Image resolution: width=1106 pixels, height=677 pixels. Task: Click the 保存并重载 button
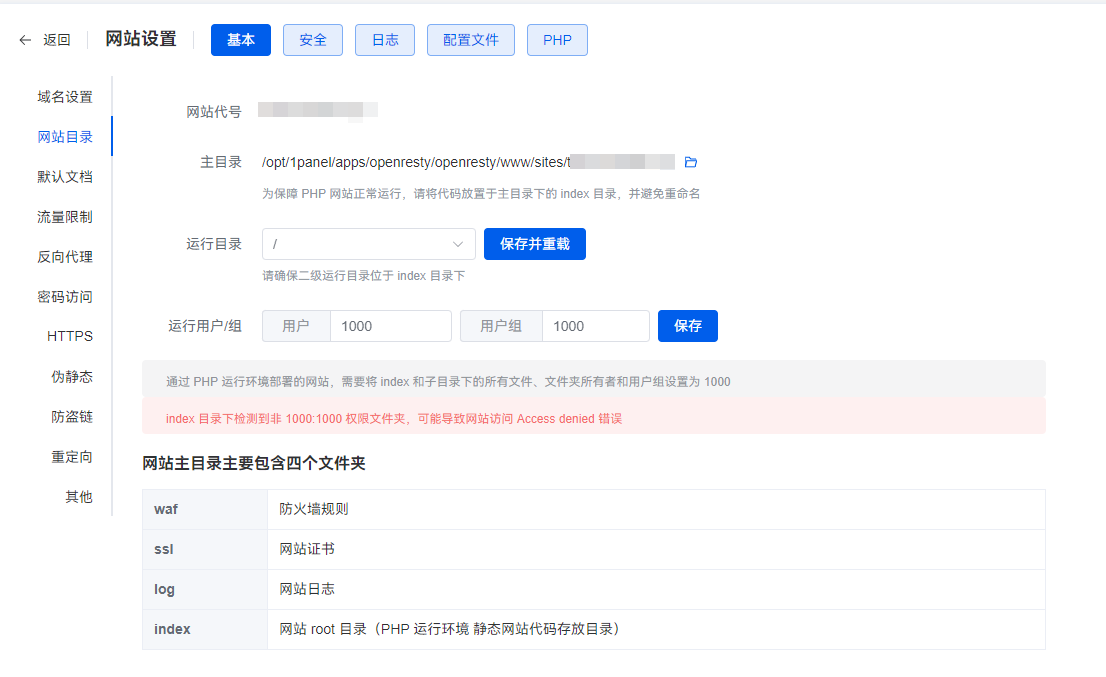(x=535, y=244)
